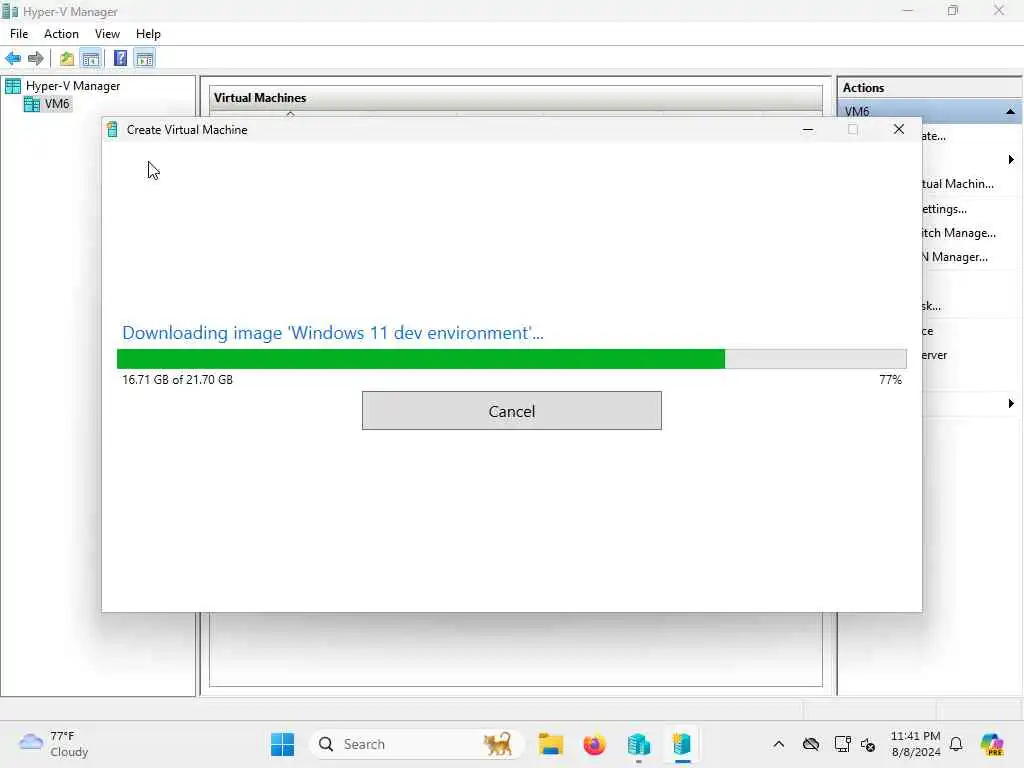Open the Windows Start menu
1024x768 pixels.
tap(283, 744)
